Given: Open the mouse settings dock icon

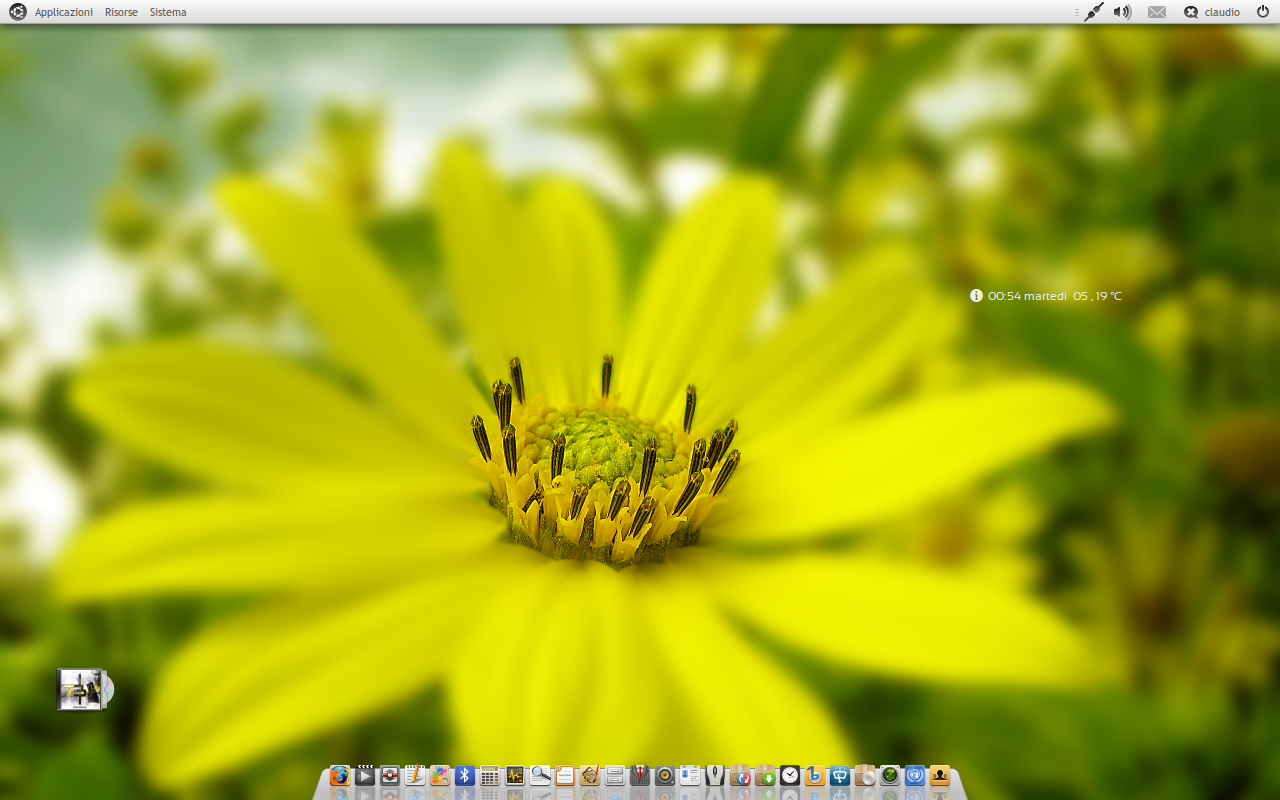Looking at the screenshot, I should click(715, 776).
